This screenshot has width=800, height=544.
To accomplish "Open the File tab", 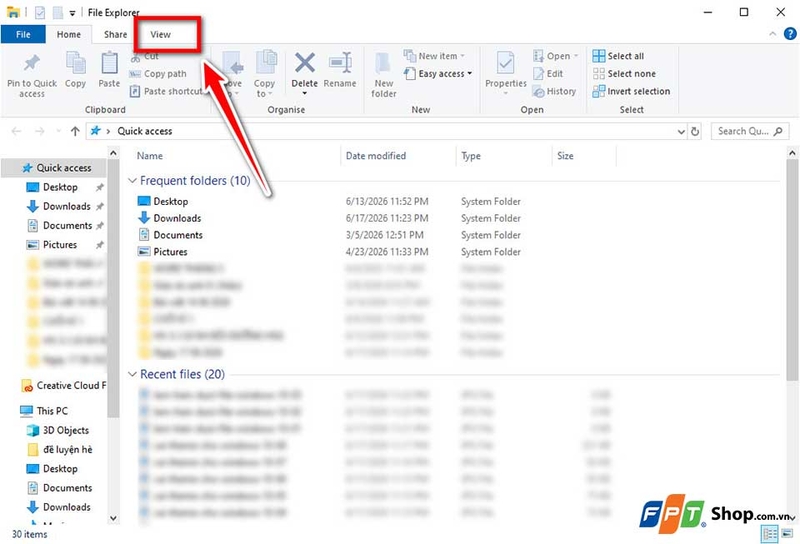I will pyautogui.click(x=23, y=34).
